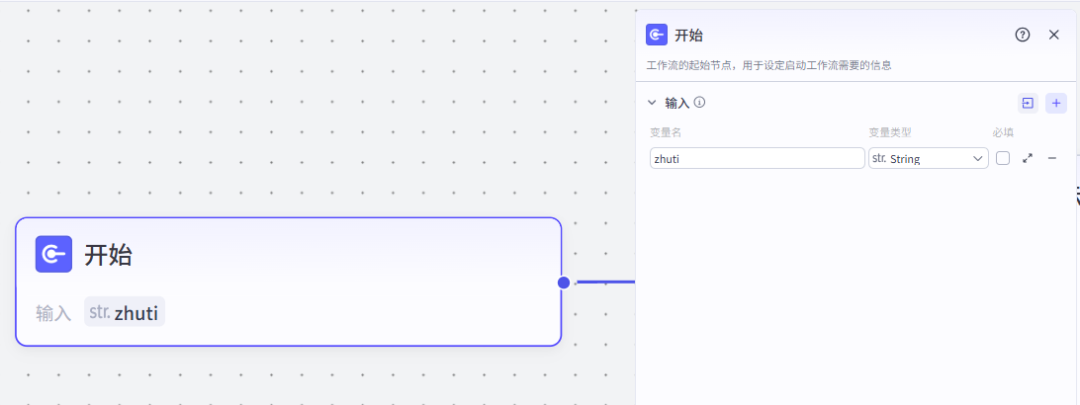Open the help question mark icon
The width and height of the screenshot is (1080, 405).
tap(1023, 35)
